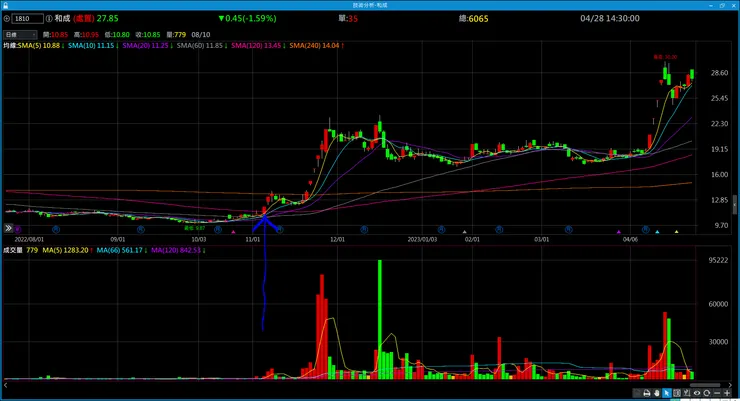
Task: Toggle the eye visibility icon in the bottom toolbar
Action: point(697,393)
